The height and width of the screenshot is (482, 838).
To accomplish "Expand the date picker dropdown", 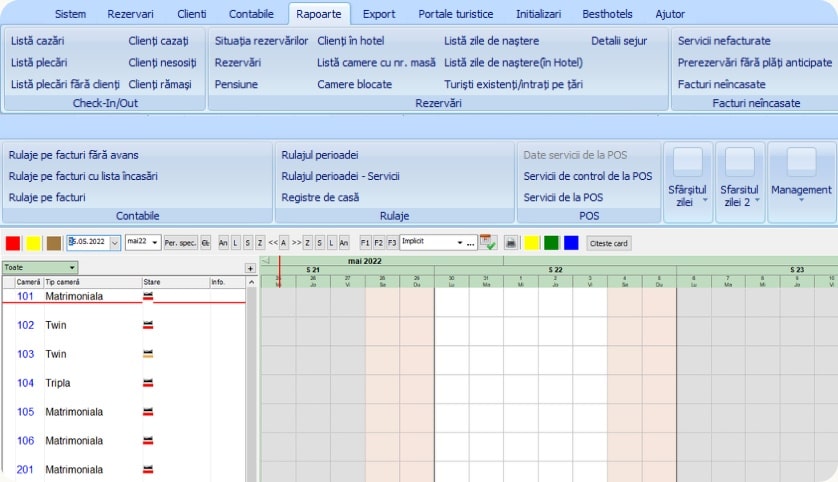I will [115, 243].
